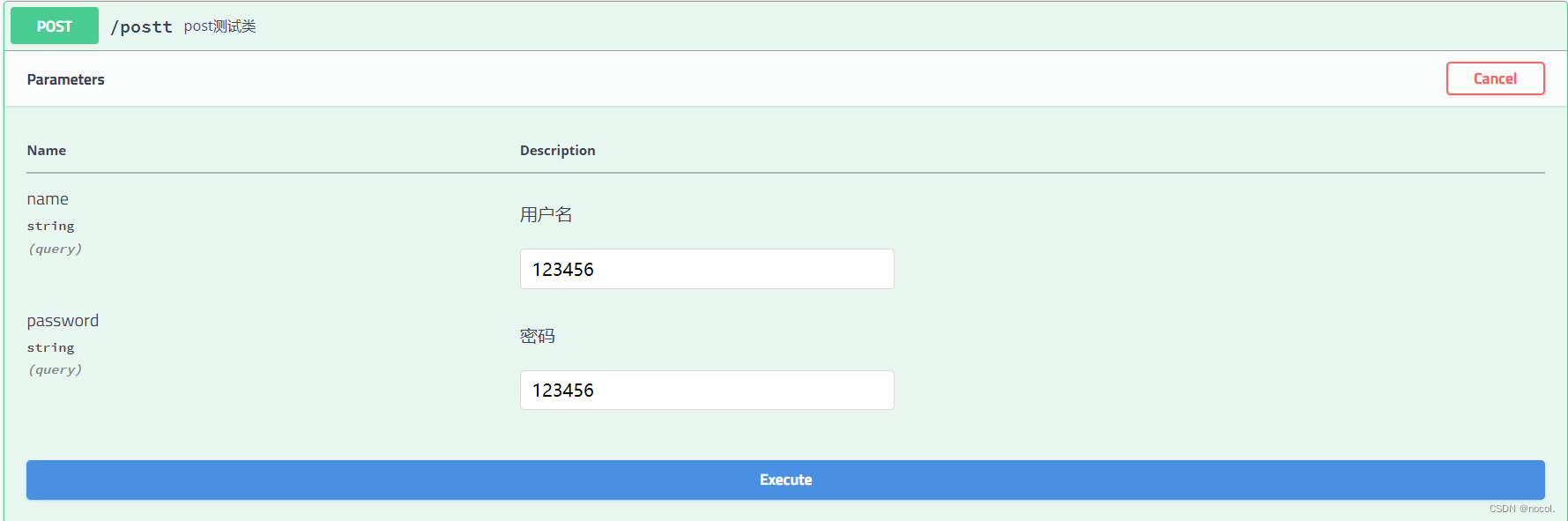Click the '用户名' description text

click(x=546, y=214)
